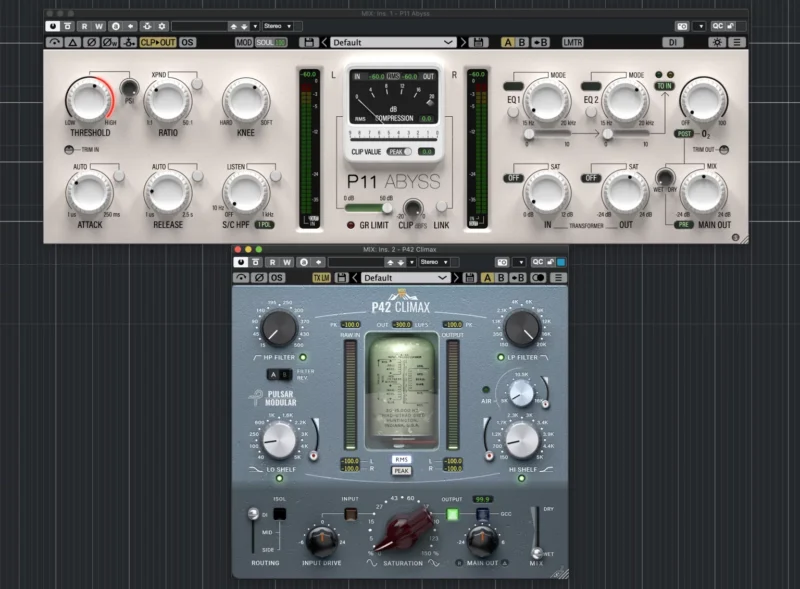Screen dimensions: 800x589
Task: Click the MOD icon in P11 Abyss toolbar
Action: (244, 43)
